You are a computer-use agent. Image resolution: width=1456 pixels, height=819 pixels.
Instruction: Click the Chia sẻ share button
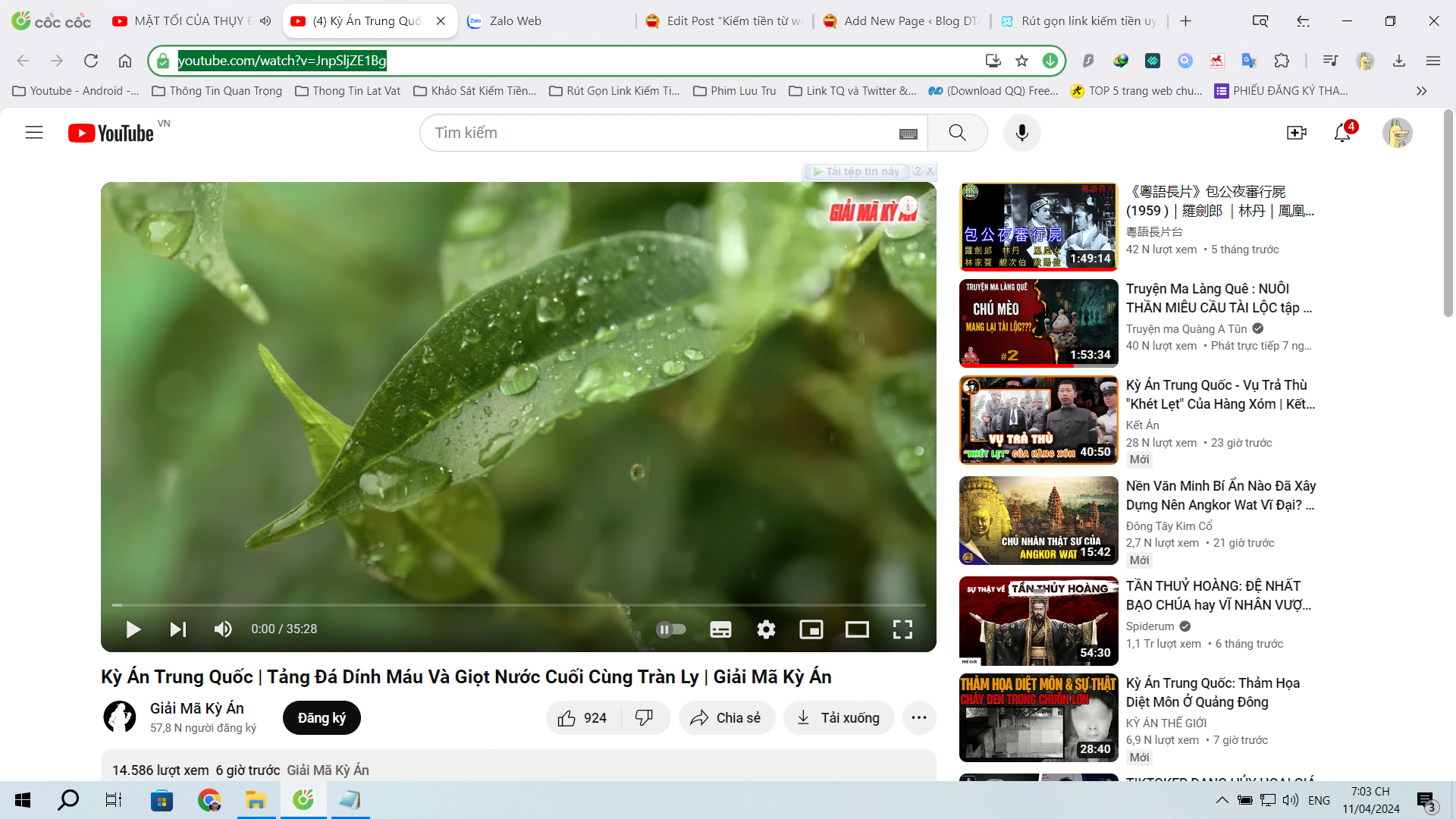click(726, 718)
